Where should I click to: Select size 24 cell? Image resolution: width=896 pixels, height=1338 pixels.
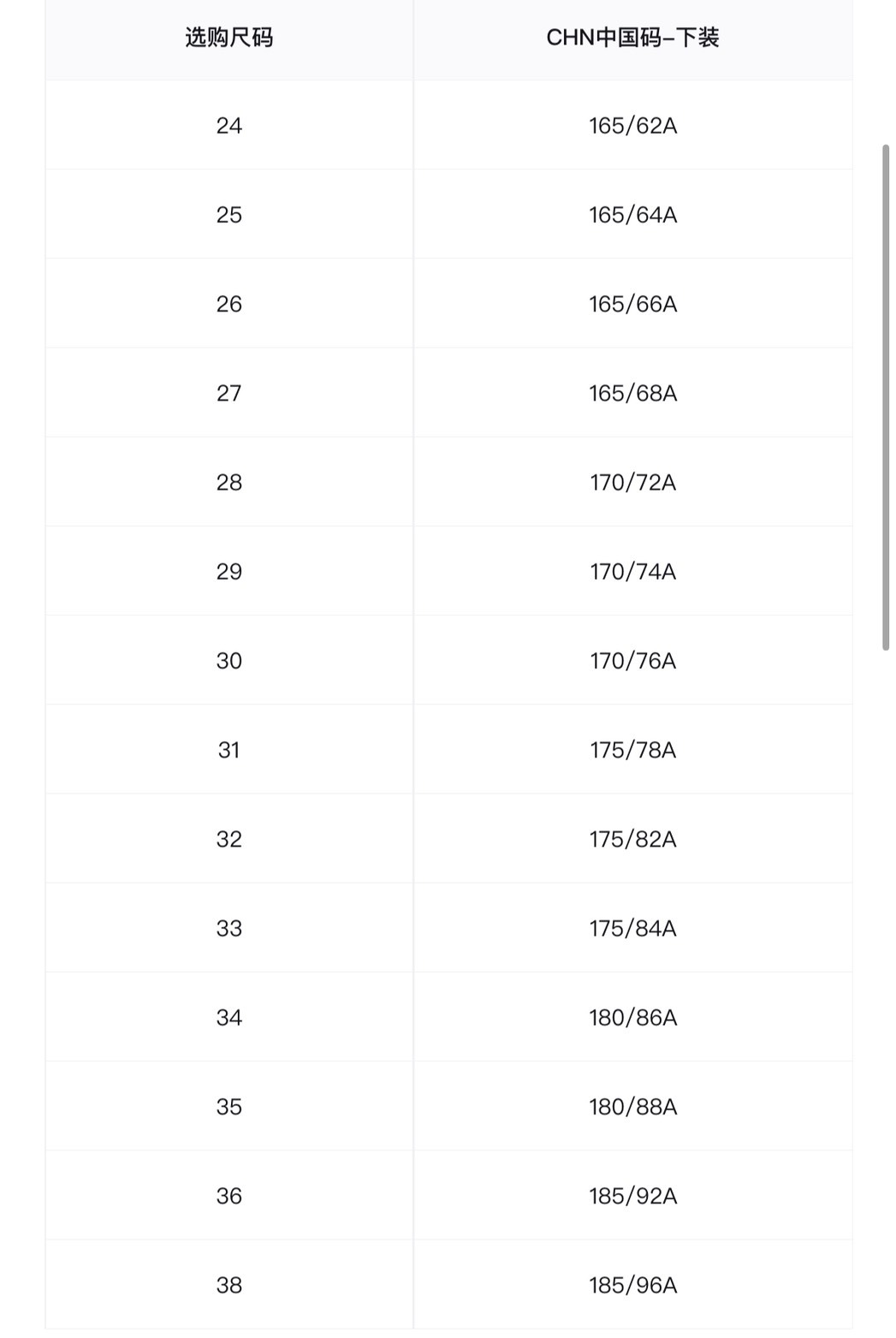coord(228,126)
